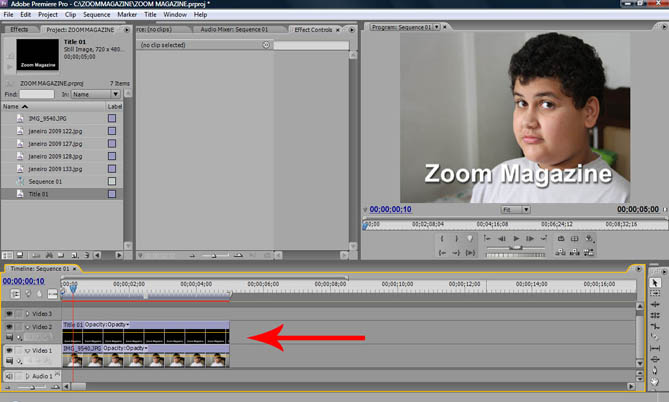Viewport: 669px width, 402px height.
Task: Hide the Video 2 track output
Action: click(10, 327)
